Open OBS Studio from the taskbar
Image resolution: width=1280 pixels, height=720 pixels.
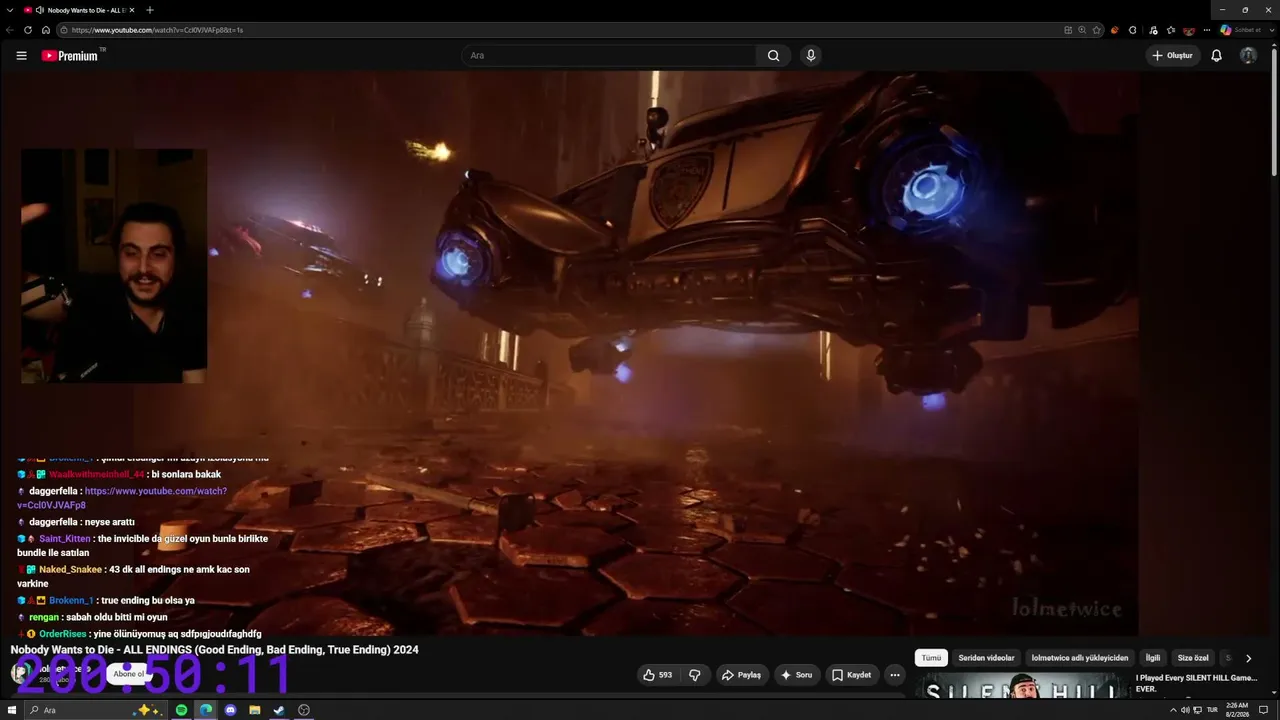click(x=304, y=710)
